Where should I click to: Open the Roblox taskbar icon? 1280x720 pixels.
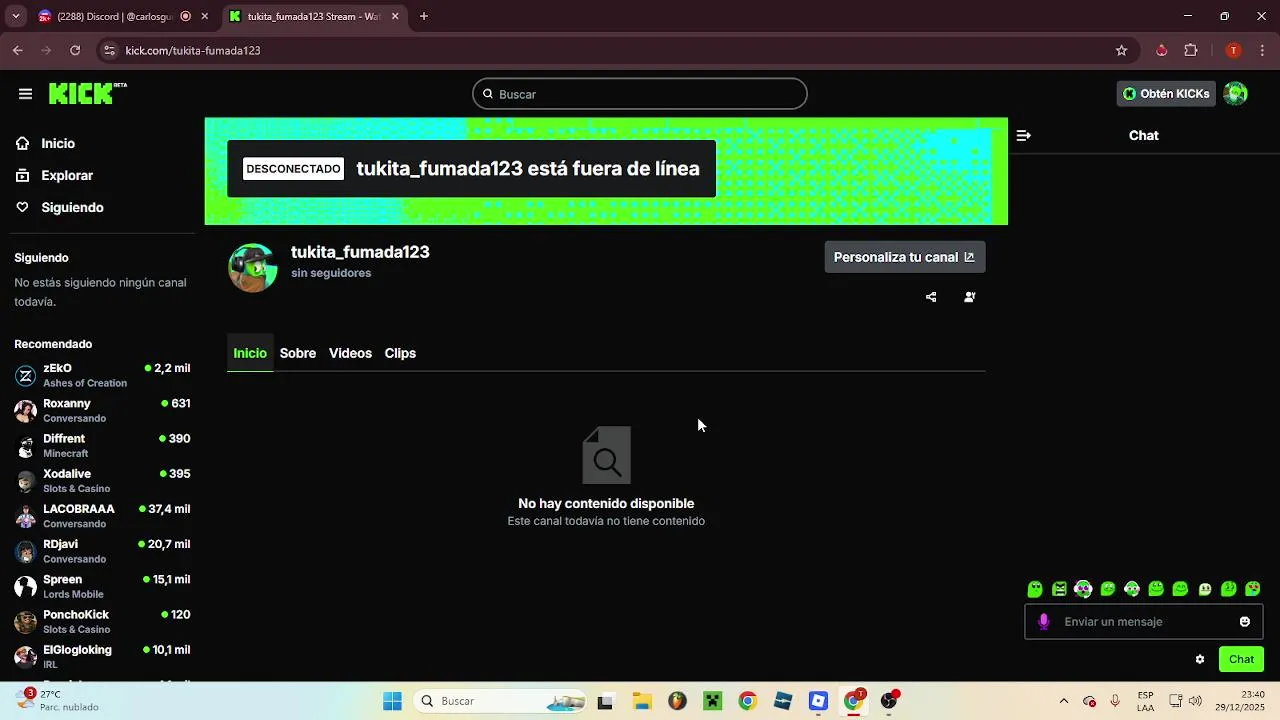pyautogui.click(x=819, y=702)
